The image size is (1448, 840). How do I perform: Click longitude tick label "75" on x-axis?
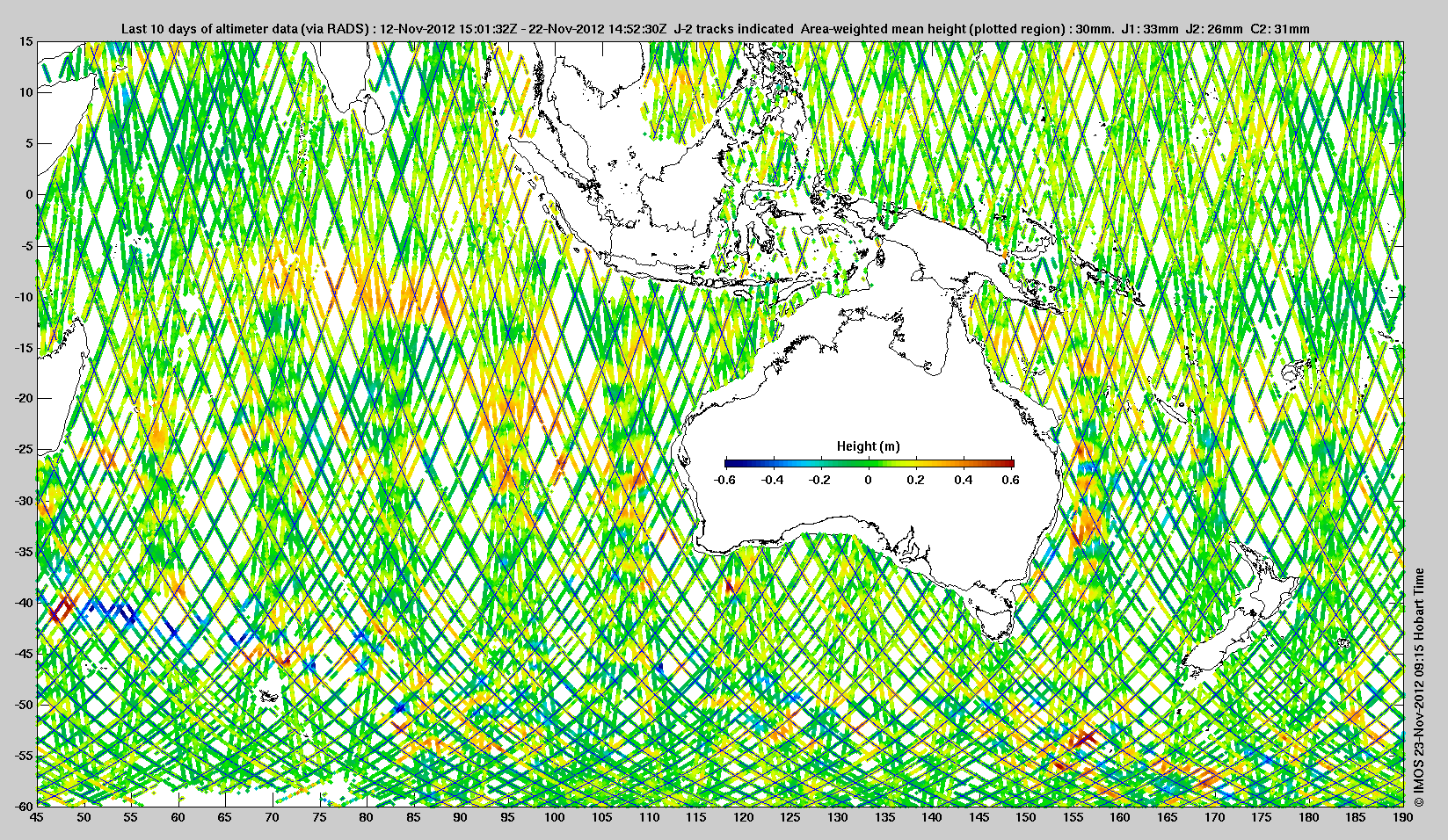319,817
